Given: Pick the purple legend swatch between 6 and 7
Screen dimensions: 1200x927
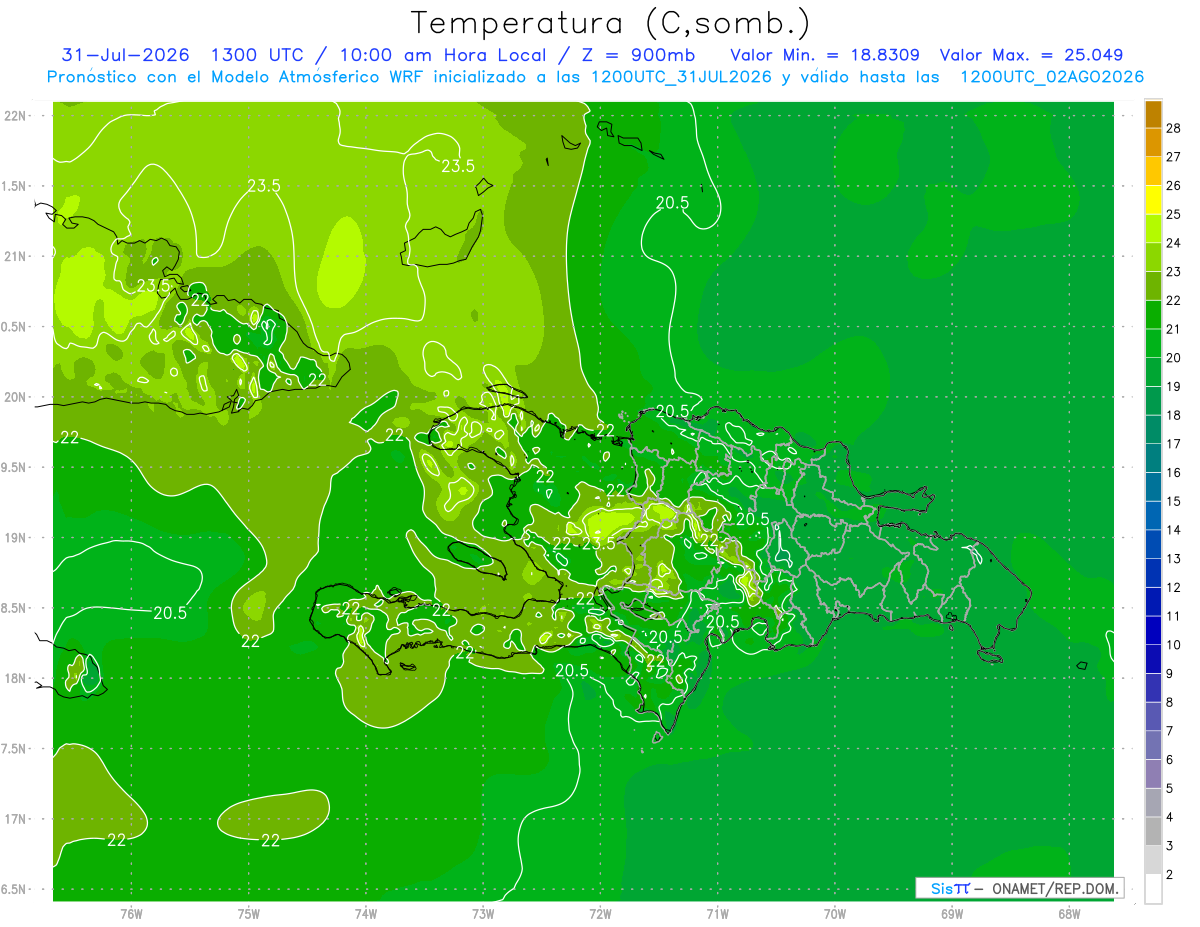Looking at the screenshot, I should click(x=1153, y=745).
